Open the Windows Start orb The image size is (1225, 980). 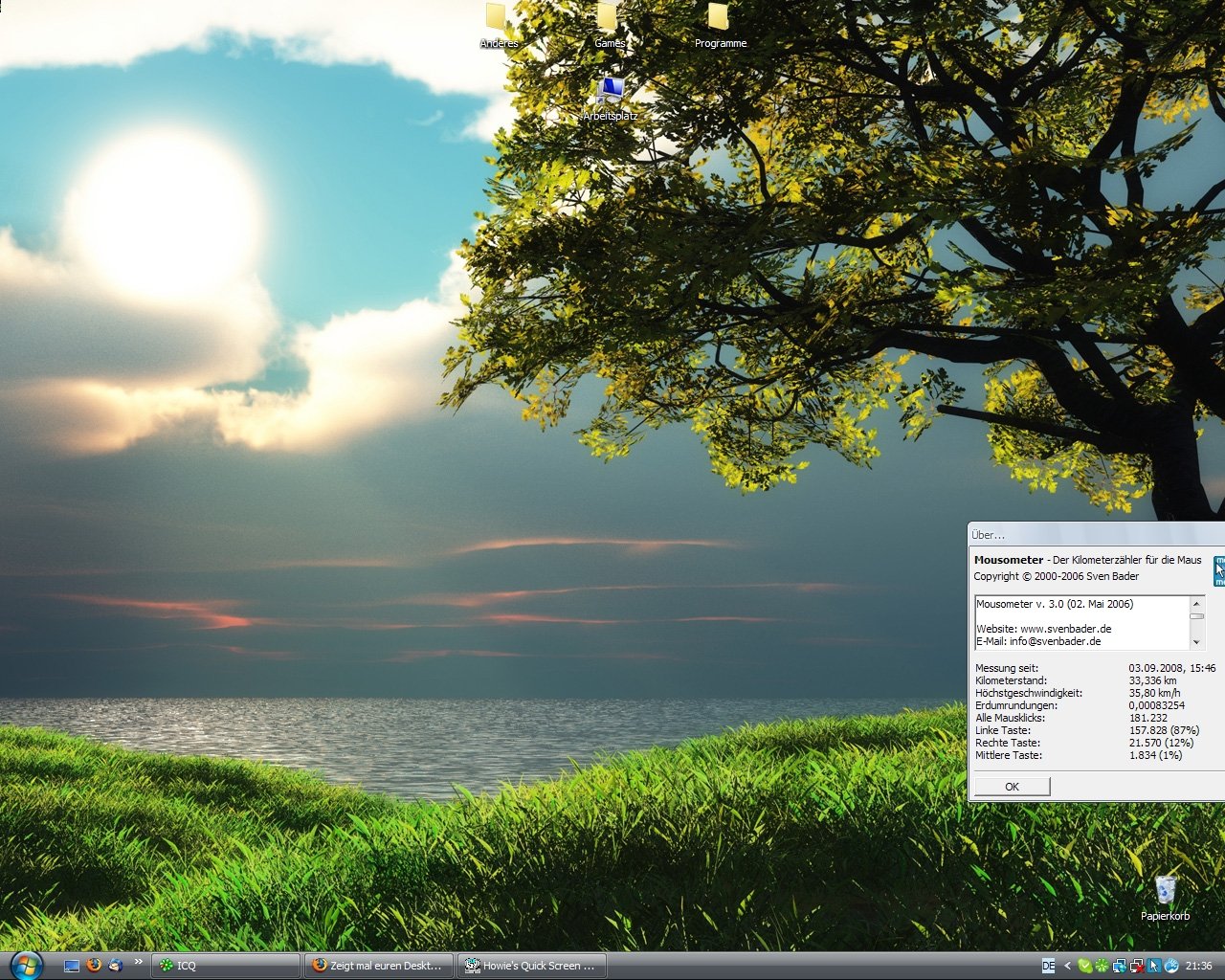click(x=26, y=965)
